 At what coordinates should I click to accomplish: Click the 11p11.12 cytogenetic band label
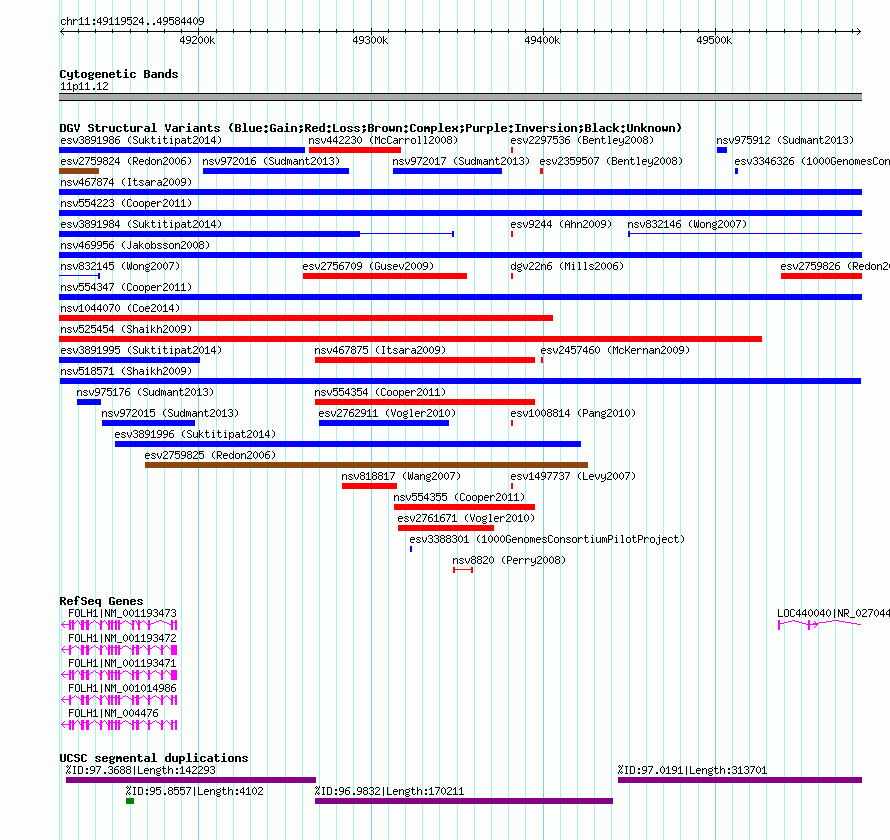[84, 86]
